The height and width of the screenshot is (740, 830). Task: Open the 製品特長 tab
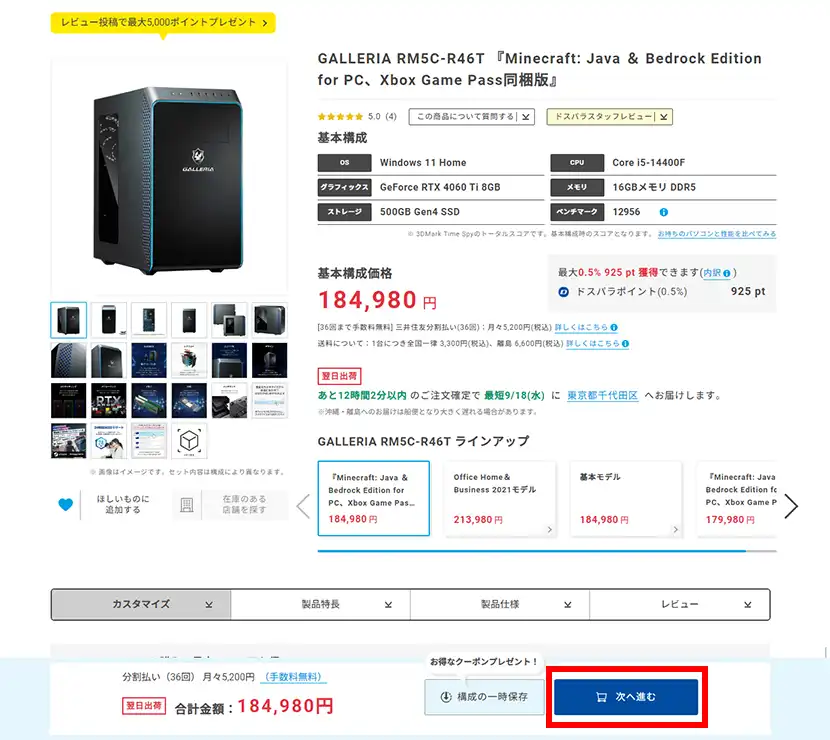tap(320, 604)
